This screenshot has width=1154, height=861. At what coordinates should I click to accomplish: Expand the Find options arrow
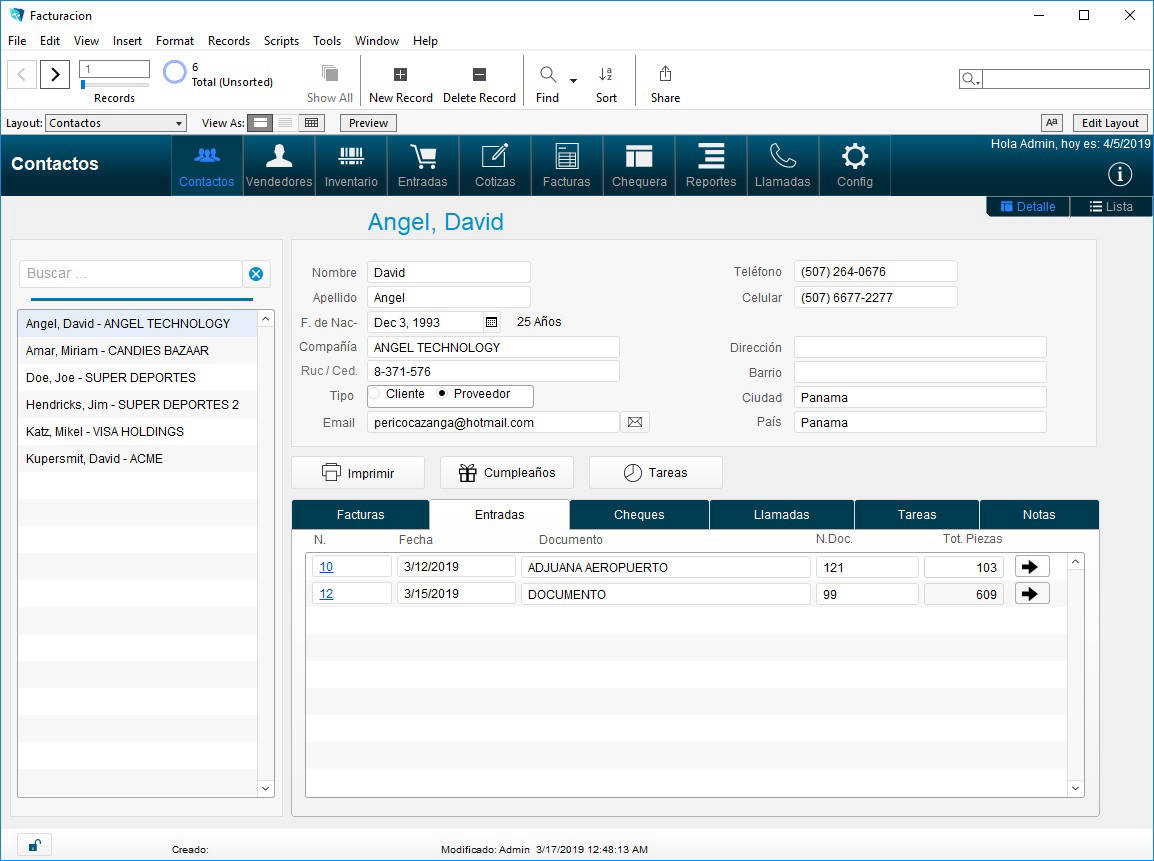(x=573, y=80)
